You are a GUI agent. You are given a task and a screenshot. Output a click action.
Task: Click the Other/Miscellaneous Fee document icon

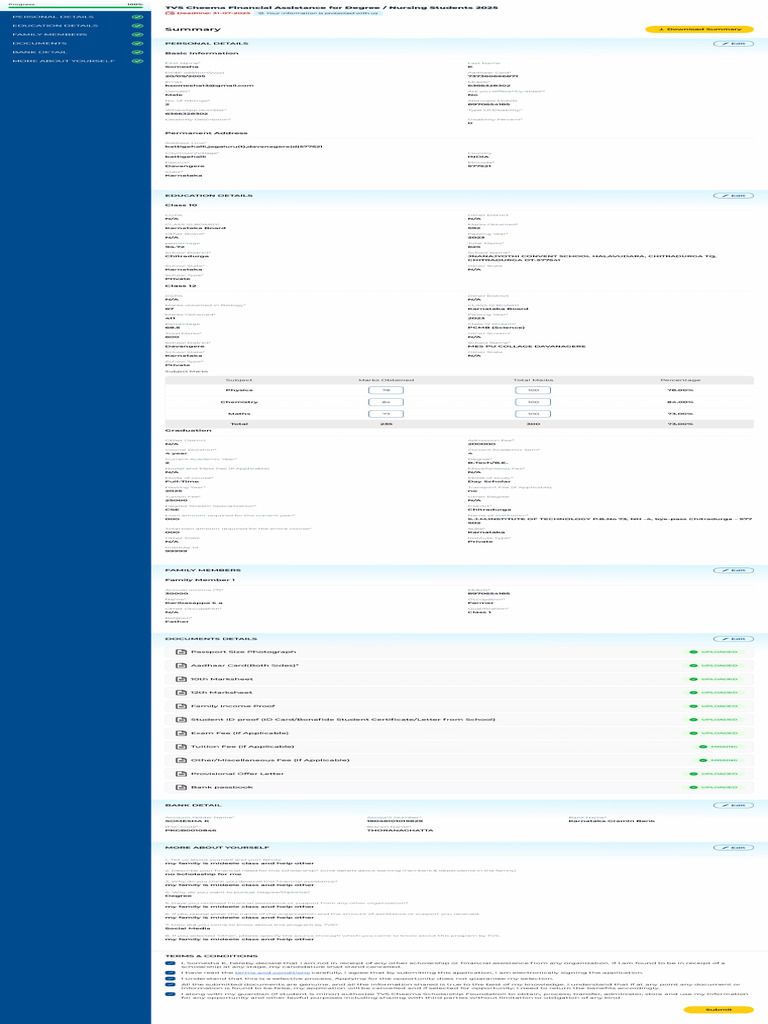181,760
